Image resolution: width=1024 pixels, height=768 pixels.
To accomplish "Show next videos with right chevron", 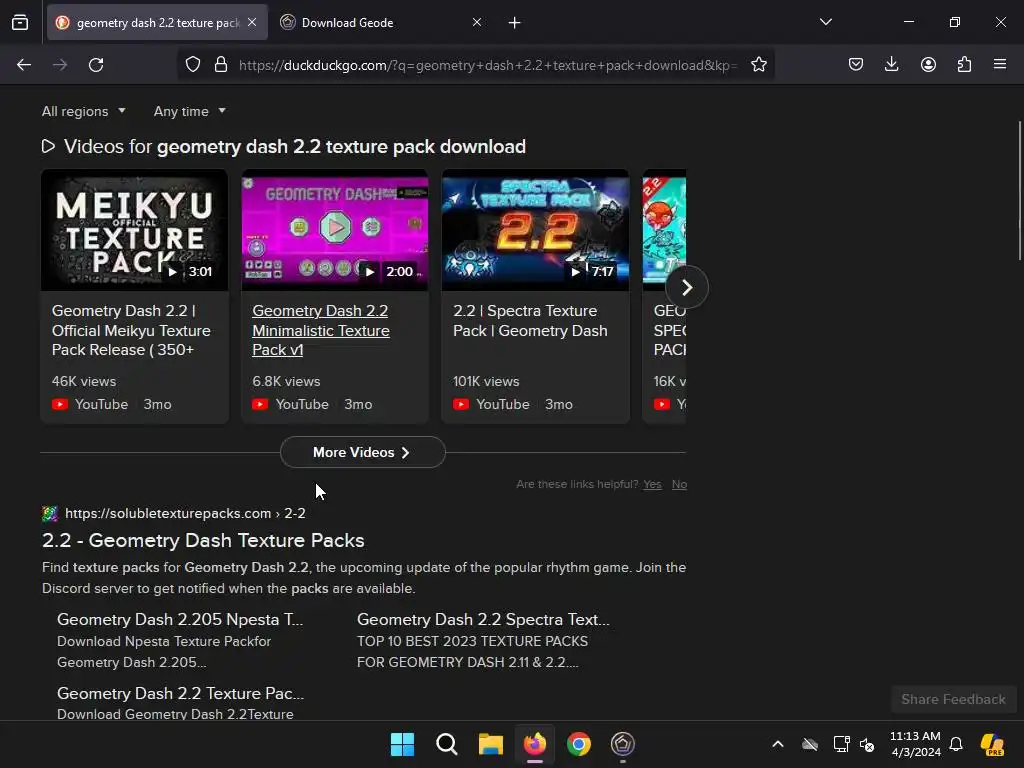I will pos(687,287).
